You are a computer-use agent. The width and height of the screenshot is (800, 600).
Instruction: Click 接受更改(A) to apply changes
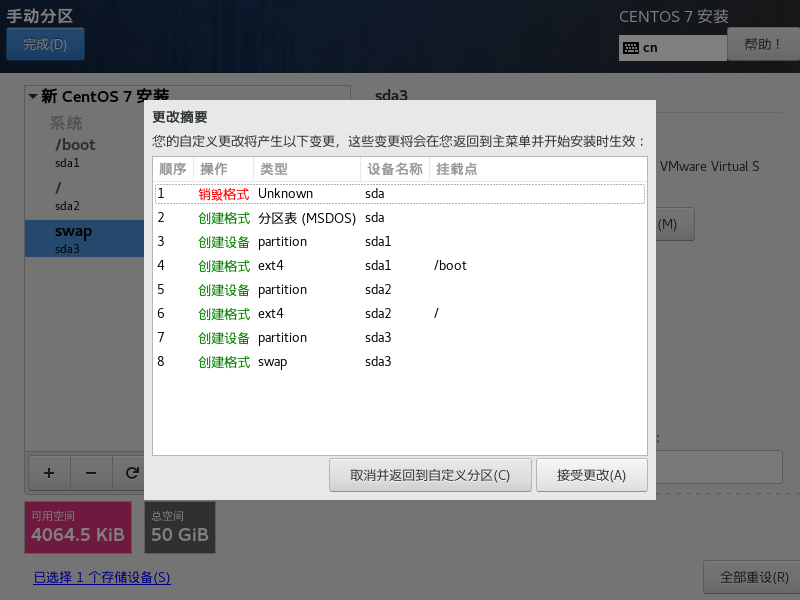click(592, 475)
